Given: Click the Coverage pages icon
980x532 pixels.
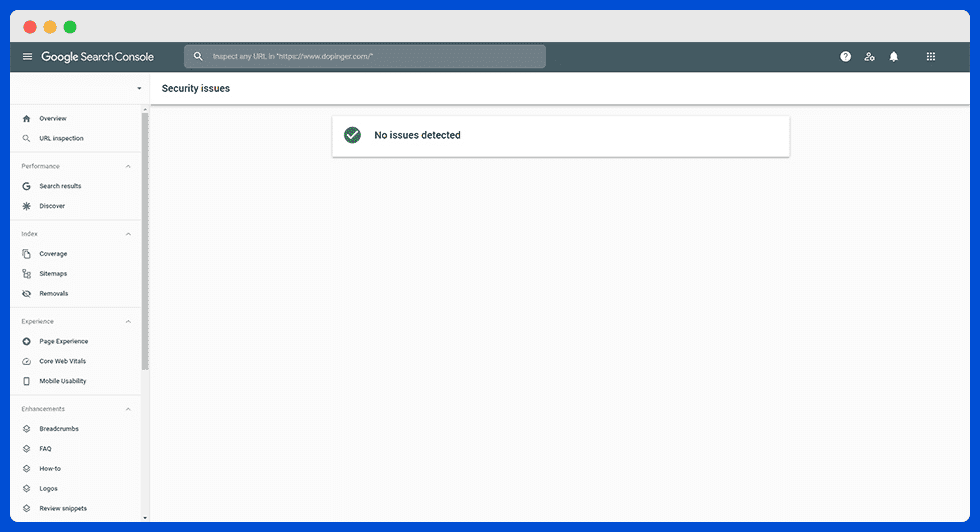Looking at the screenshot, I should click(x=26, y=254).
